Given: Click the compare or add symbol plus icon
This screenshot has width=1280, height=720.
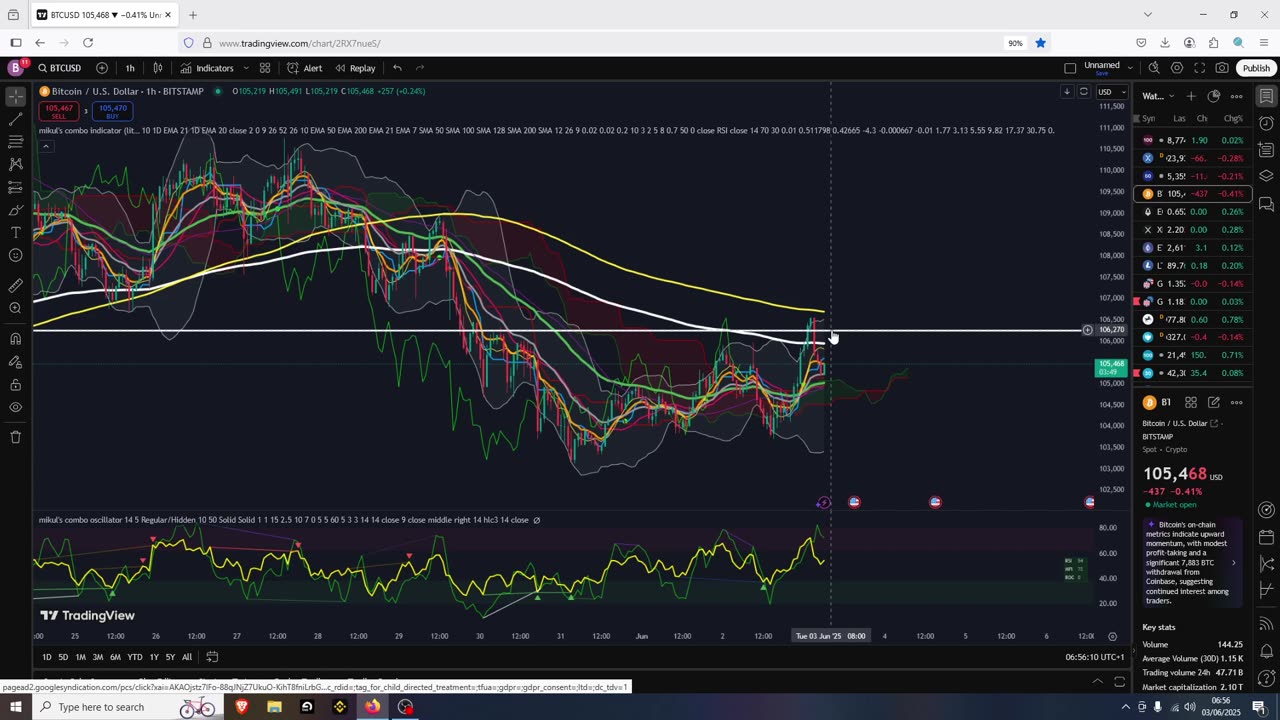Looking at the screenshot, I should pyautogui.click(x=102, y=68).
